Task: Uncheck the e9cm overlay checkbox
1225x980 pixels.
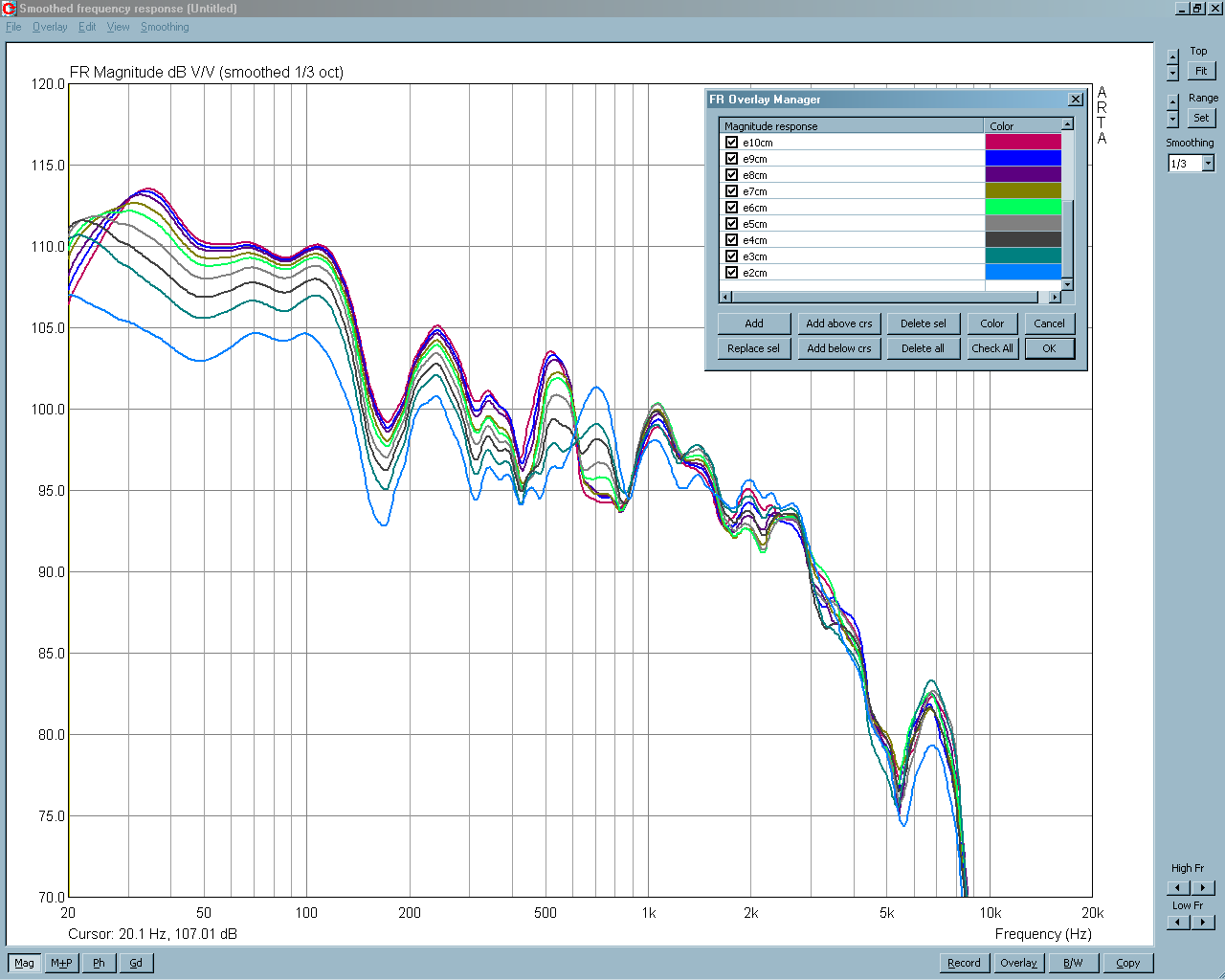Action: (732, 159)
